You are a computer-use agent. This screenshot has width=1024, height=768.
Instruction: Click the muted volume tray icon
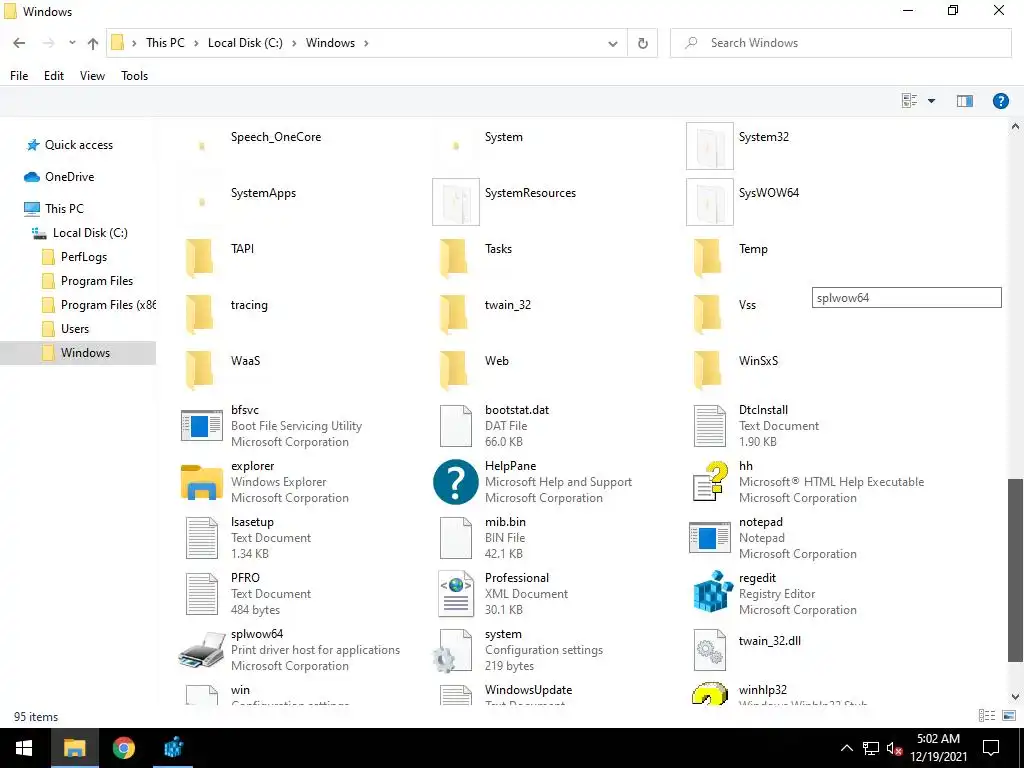894,748
